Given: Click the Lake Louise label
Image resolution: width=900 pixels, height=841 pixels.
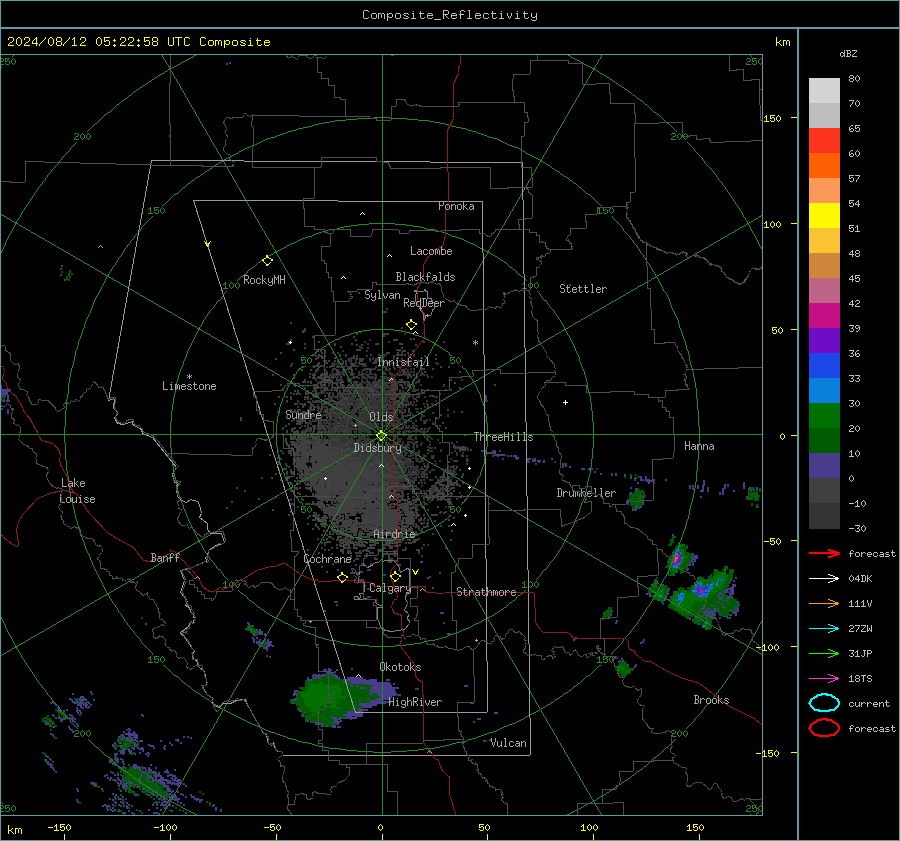Looking at the screenshot, I should (x=77, y=491).
